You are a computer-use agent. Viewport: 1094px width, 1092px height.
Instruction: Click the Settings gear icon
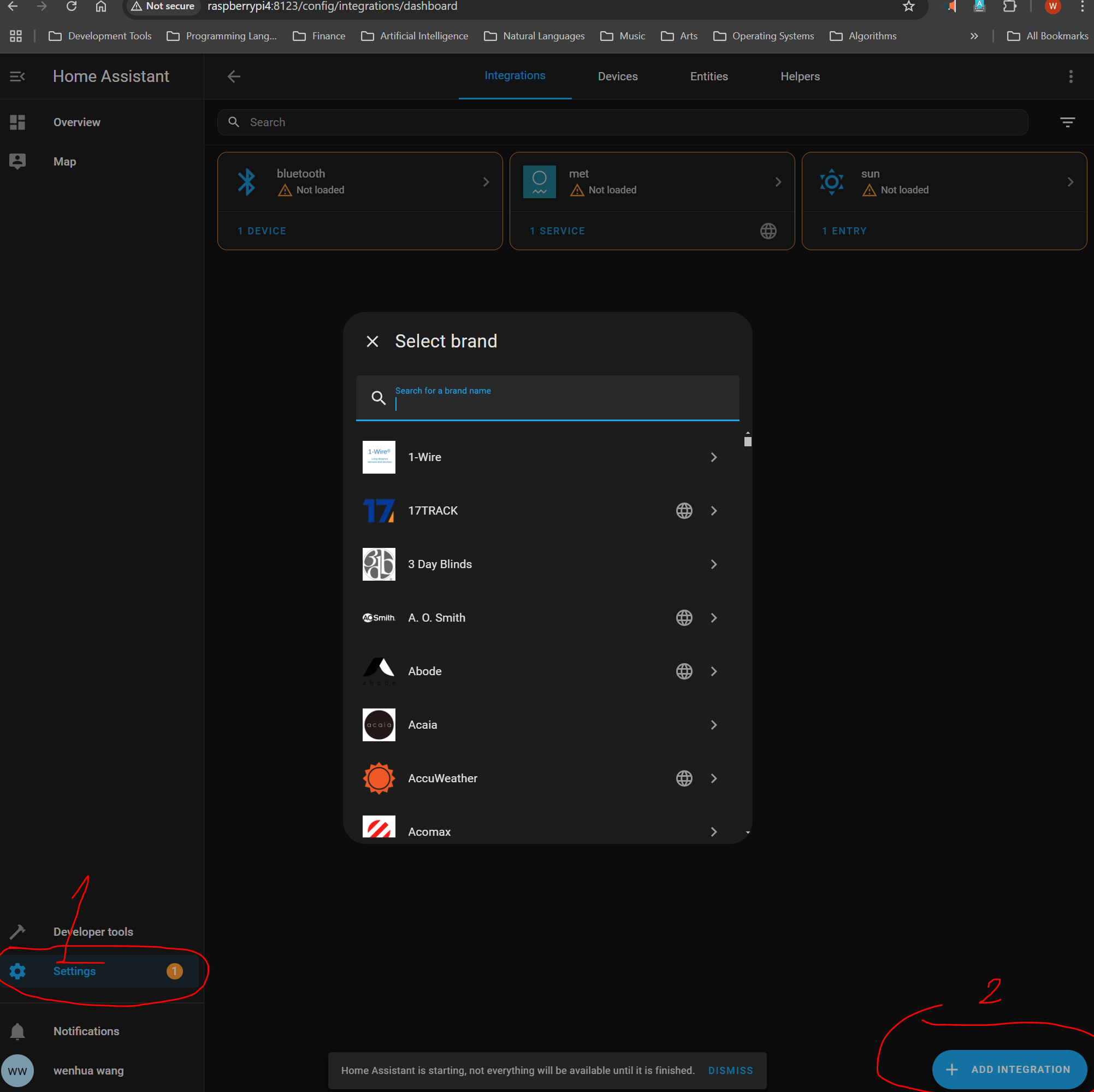[x=17, y=971]
